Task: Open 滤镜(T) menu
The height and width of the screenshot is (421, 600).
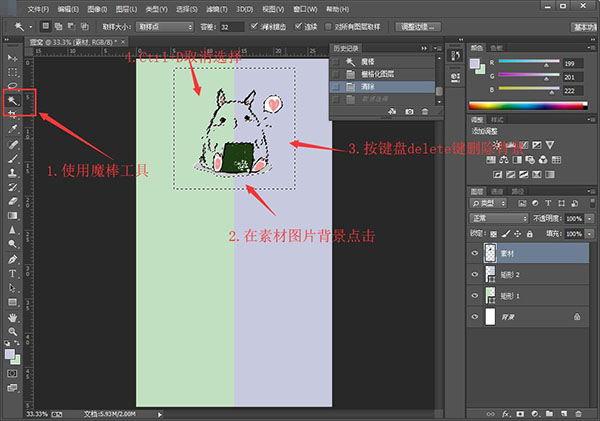Action: point(217,9)
